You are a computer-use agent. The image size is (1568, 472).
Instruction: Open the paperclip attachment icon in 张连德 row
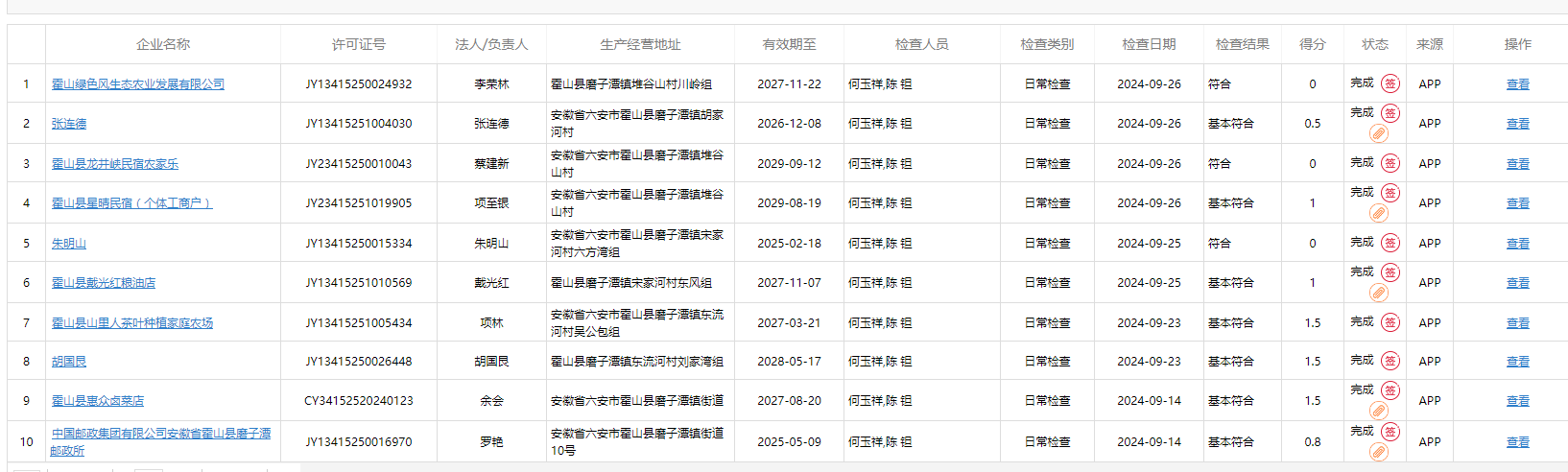1379,133
